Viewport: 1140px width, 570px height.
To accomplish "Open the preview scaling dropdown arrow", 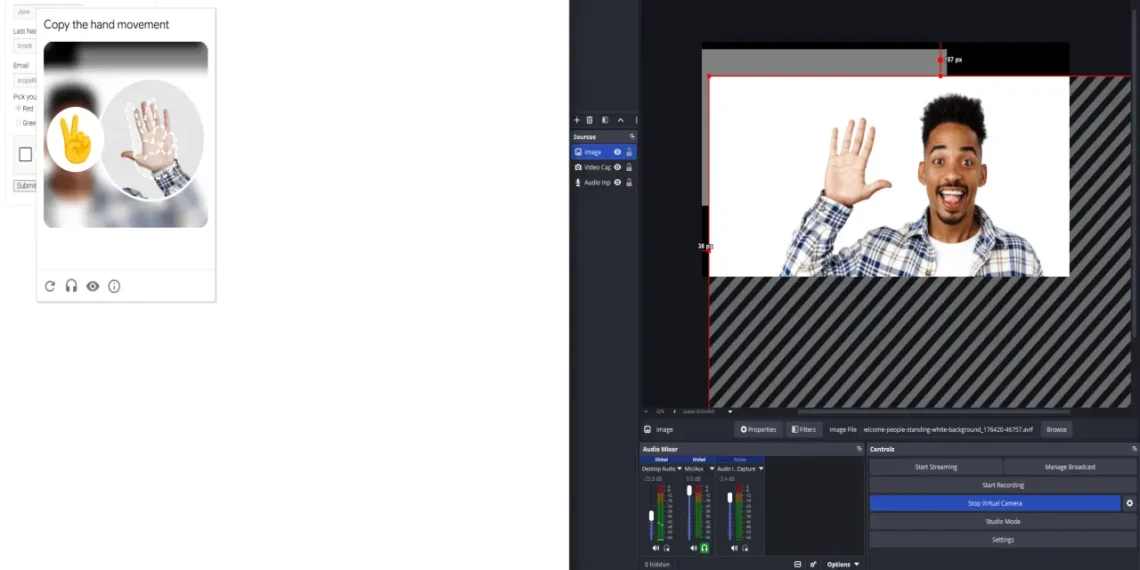I will pos(730,412).
